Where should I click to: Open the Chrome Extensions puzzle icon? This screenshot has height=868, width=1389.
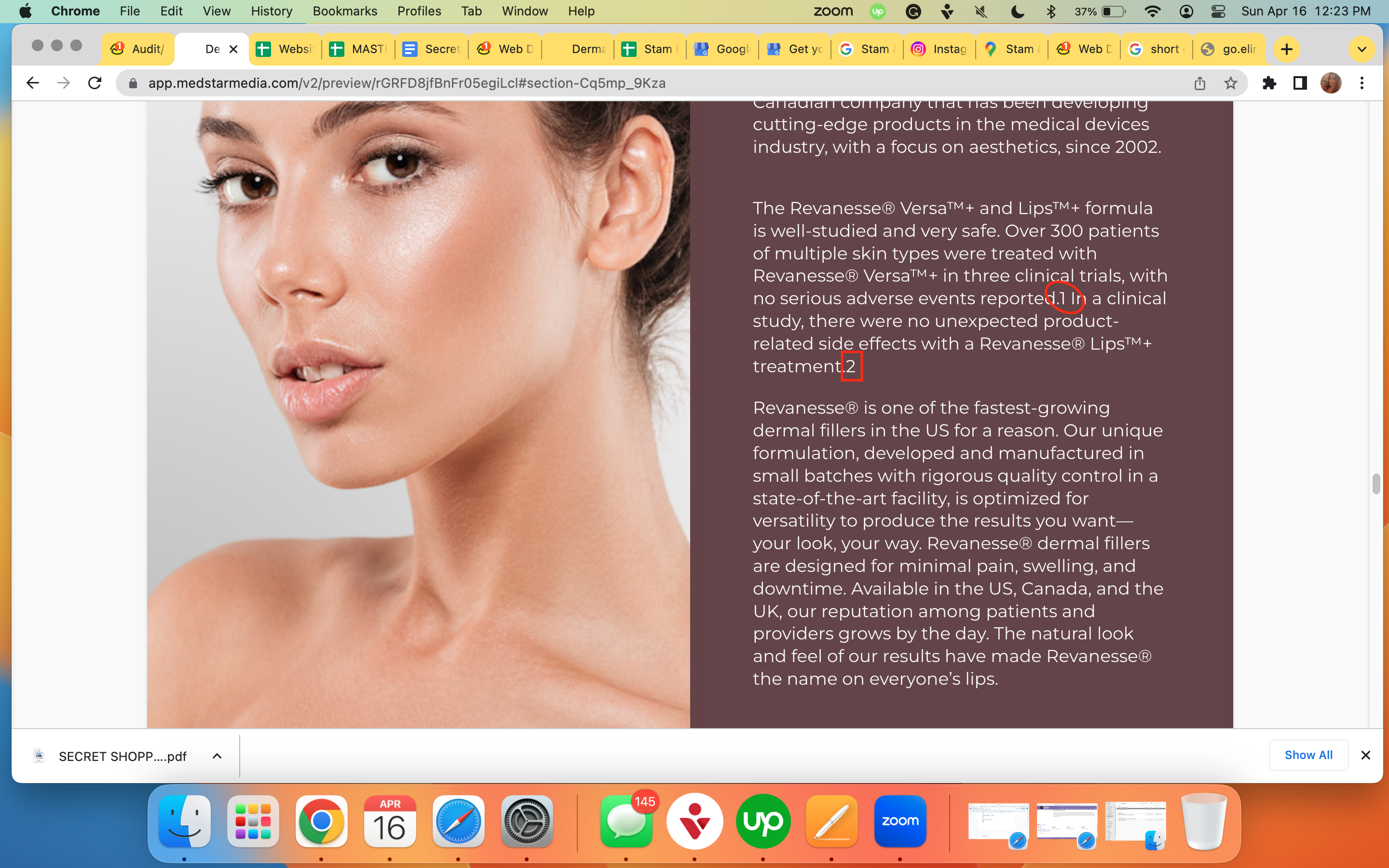(x=1269, y=83)
